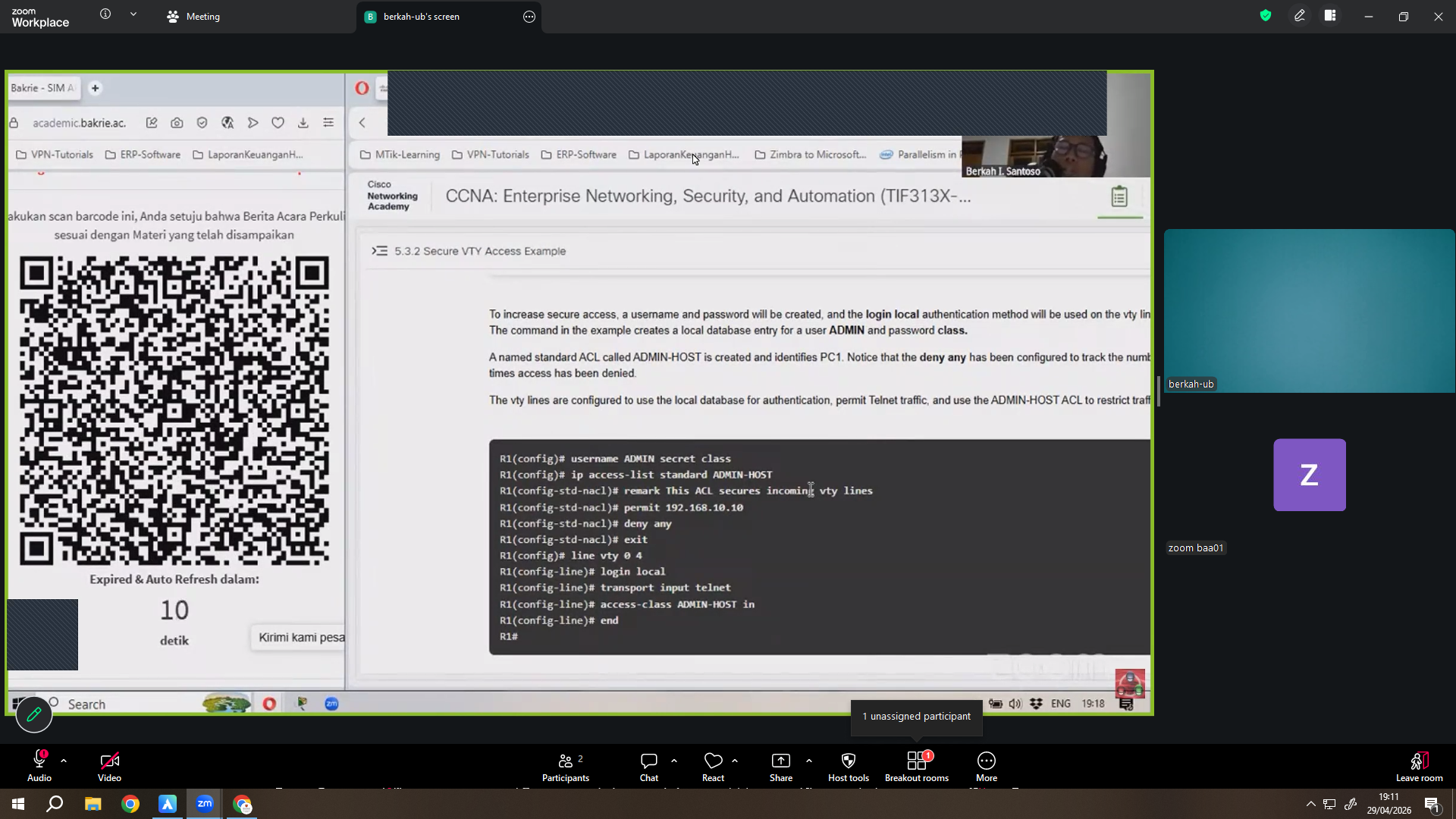Select the berkah-ub video tile
Viewport: 1456px width, 819px height.
coord(1309,311)
